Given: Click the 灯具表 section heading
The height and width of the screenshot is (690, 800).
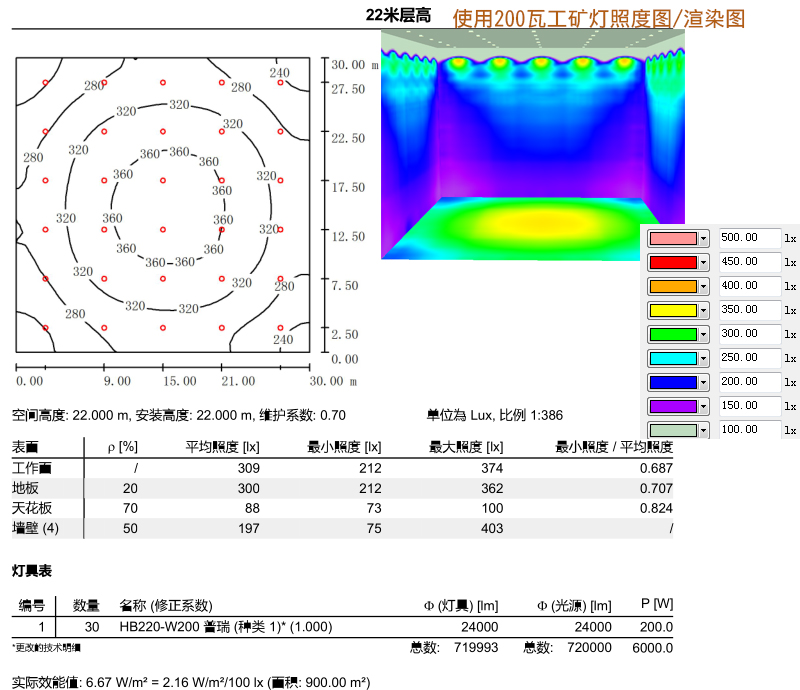Looking at the screenshot, I should (32, 571).
